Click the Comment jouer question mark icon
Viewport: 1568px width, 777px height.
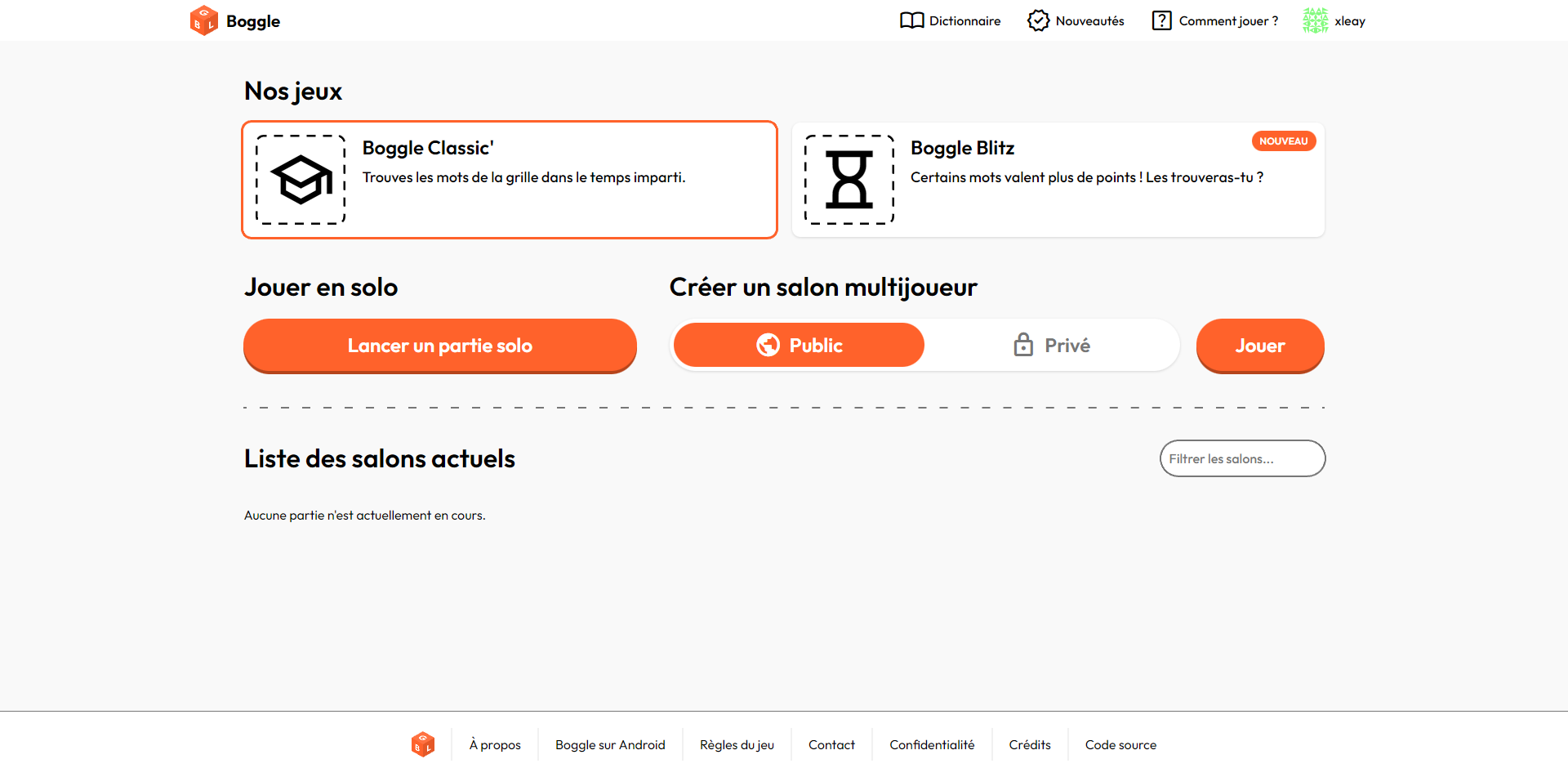click(x=1161, y=20)
